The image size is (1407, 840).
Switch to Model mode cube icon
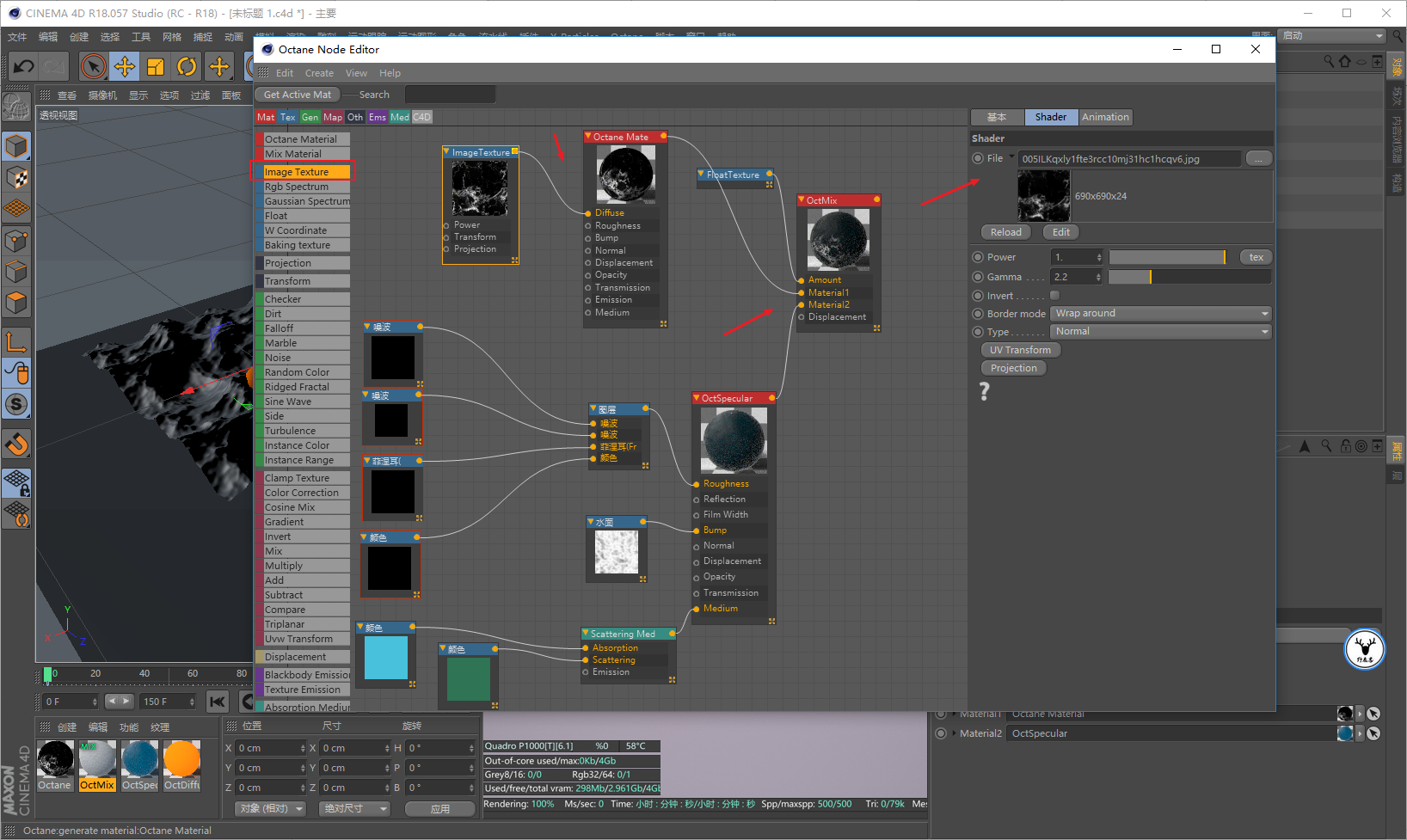[16, 146]
